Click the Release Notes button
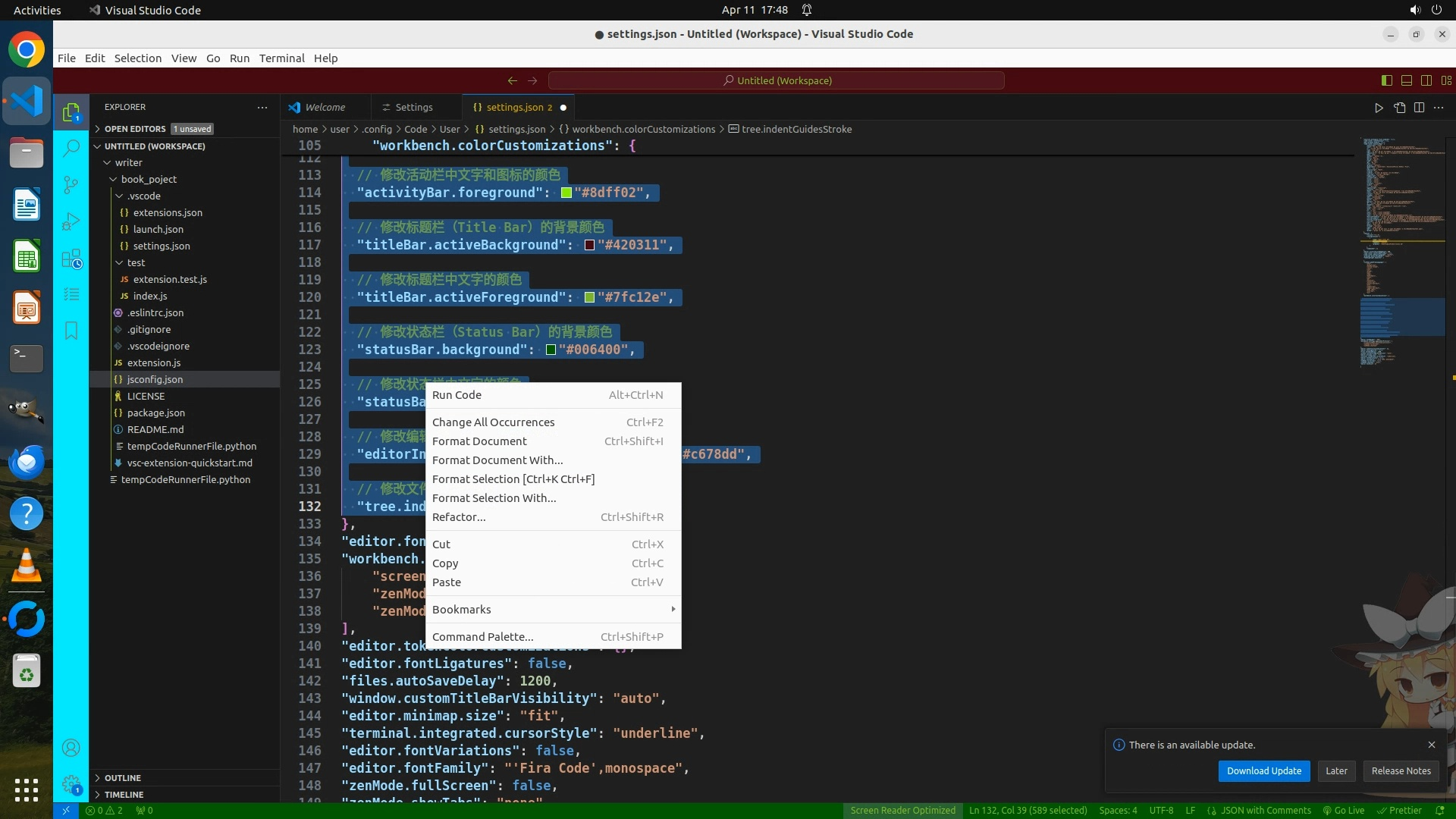Screen dimensions: 1456x819 click(1401, 770)
